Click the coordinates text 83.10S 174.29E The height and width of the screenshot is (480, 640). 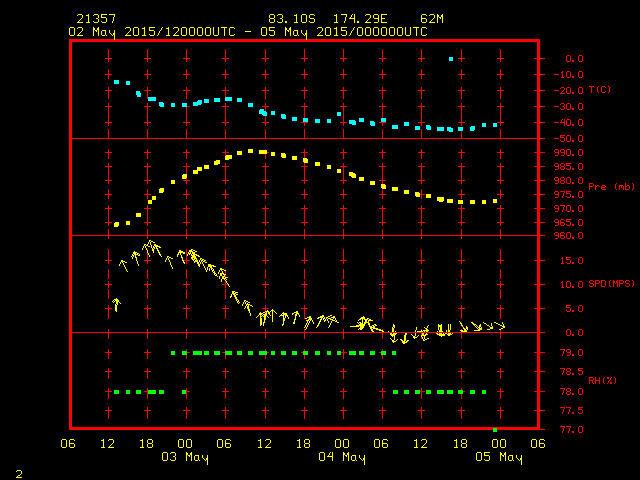coord(327,19)
